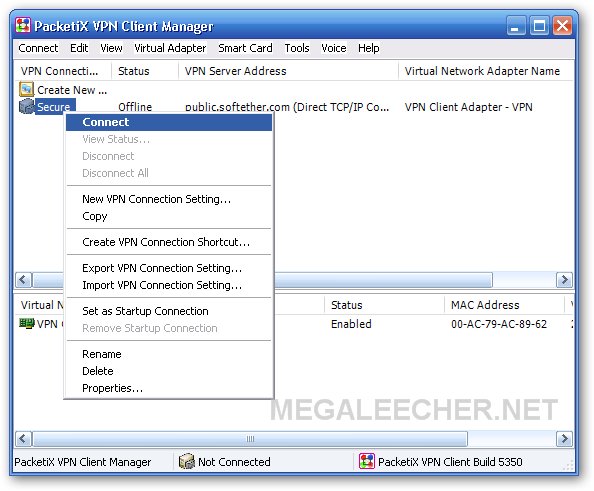Click PacketiX VPN Client Build 5350 text
Viewport: 594px width, 491px height.
[450, 462]
